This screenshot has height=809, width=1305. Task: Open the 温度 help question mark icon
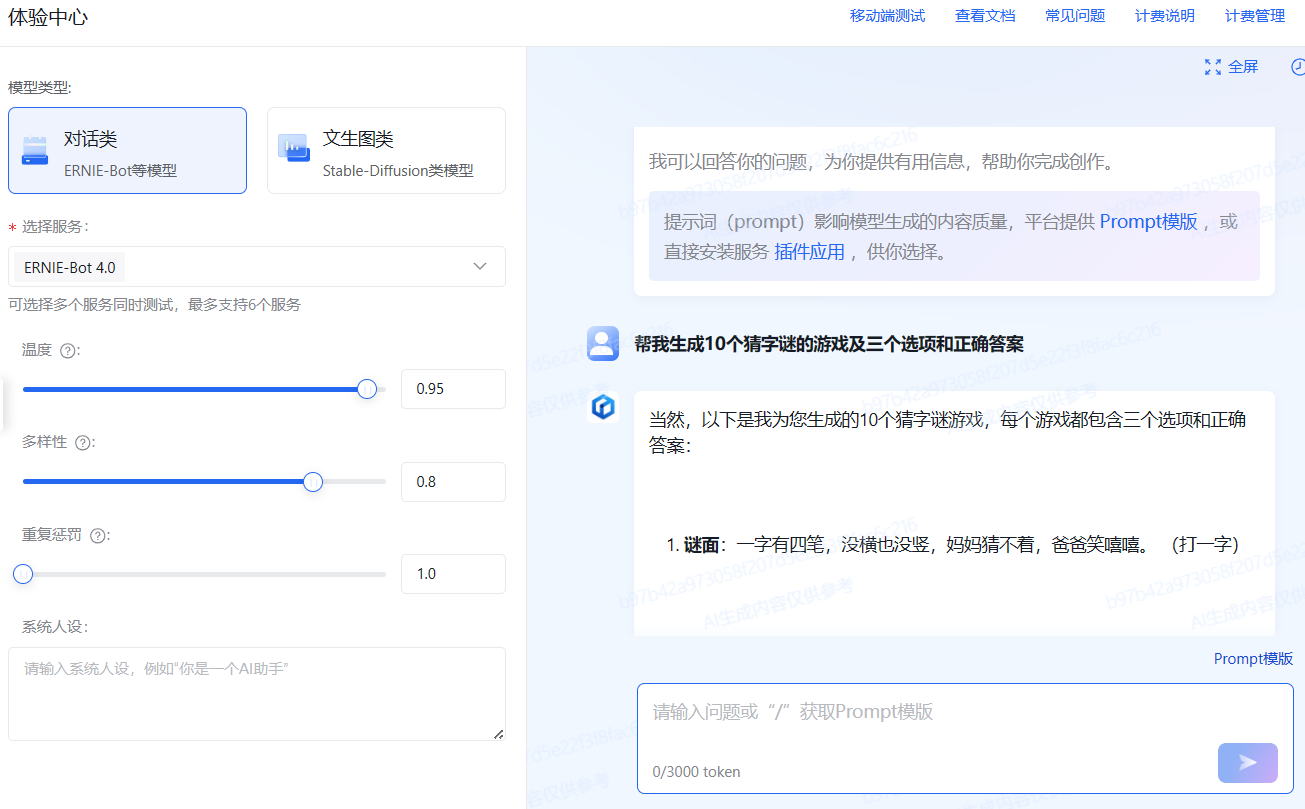[x=66, y=350]
